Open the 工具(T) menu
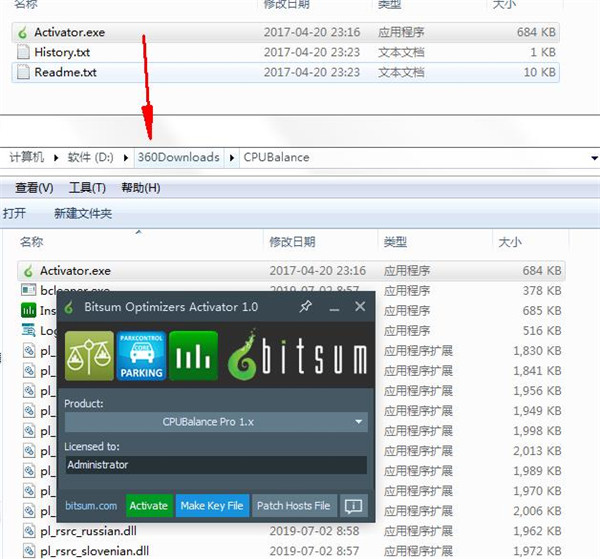This screenshot has height=559, width=600. point(87,188)
